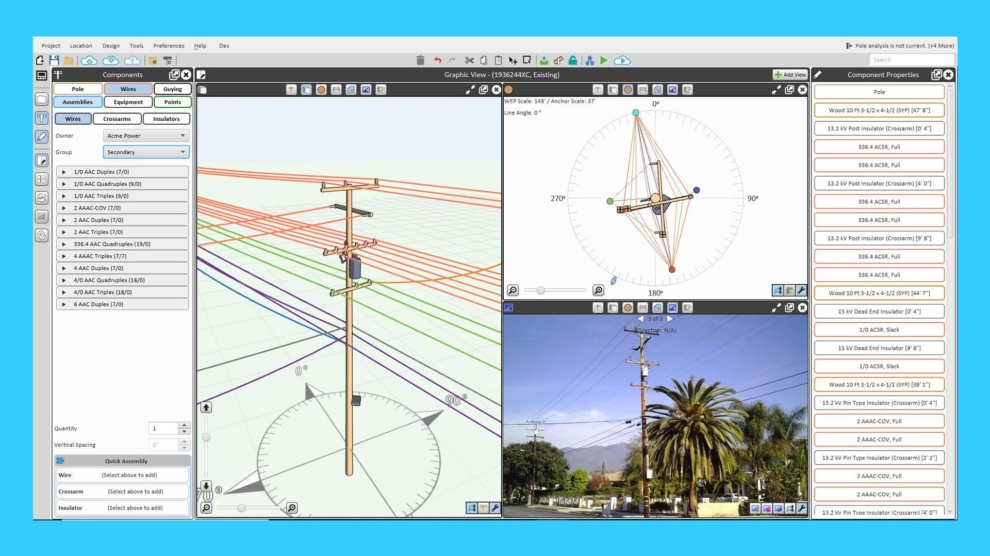Open the Design menu
This screenshot has height=556, width=990.
pos(110,45)
